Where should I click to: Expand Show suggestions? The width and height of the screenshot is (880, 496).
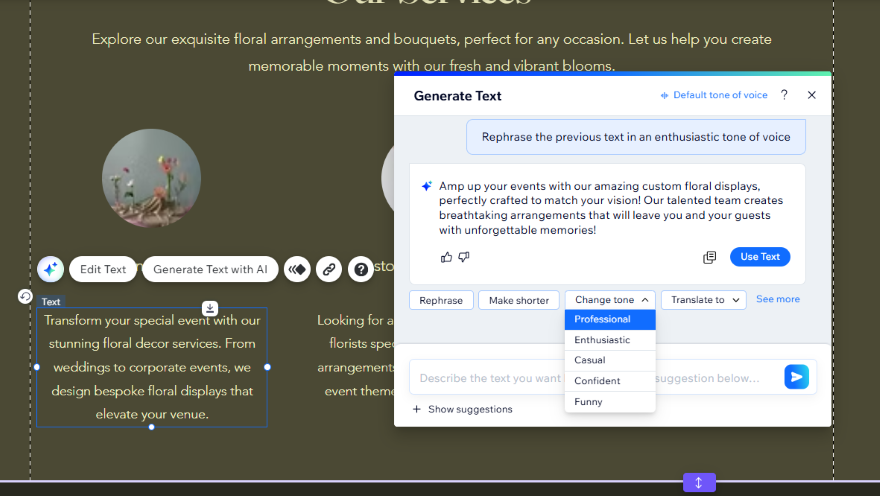pyautogui.click(x=463, y=409)
